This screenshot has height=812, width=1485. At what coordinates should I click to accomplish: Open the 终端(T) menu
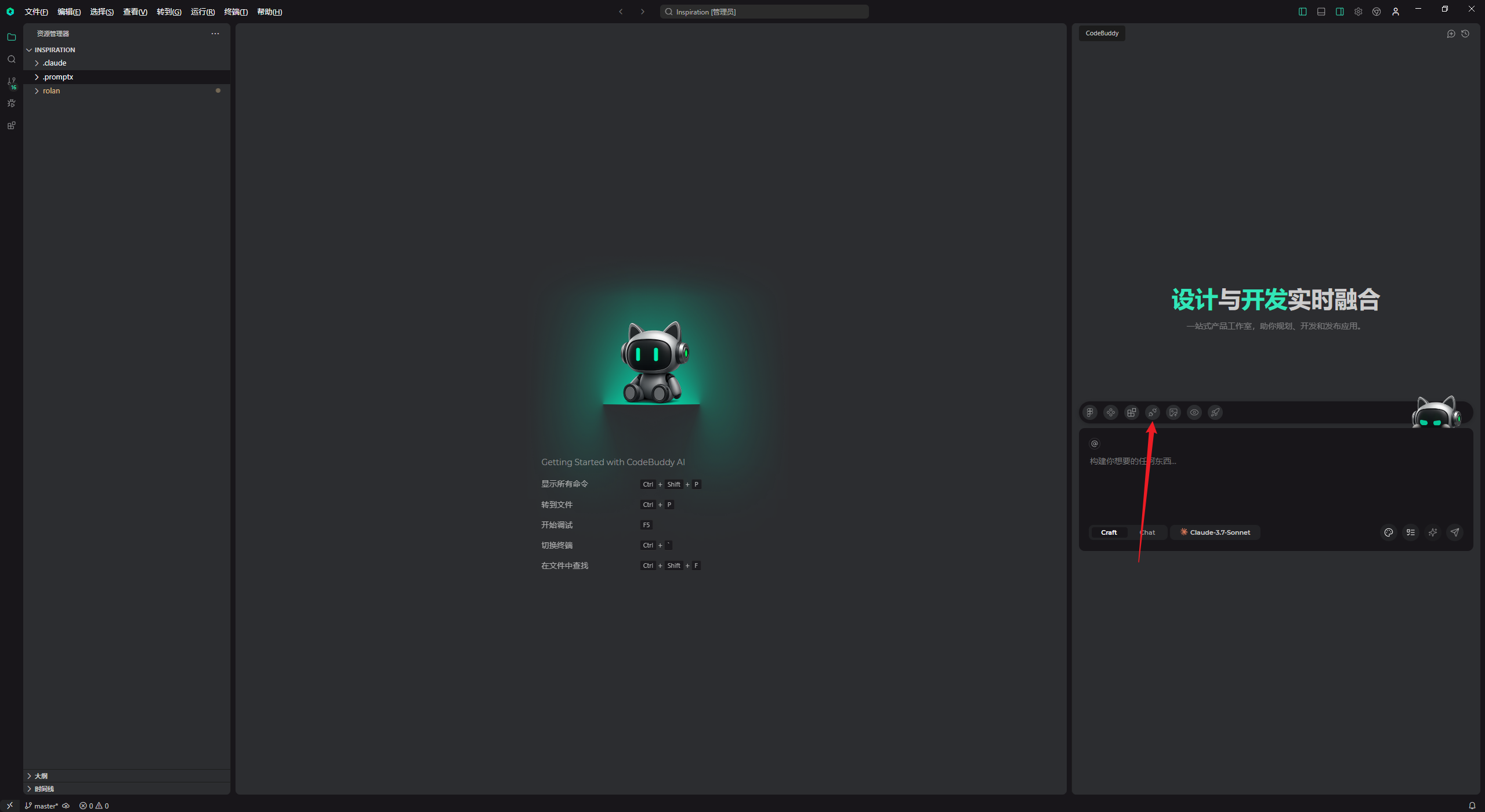pyautogui.click(x=236, y=12)
